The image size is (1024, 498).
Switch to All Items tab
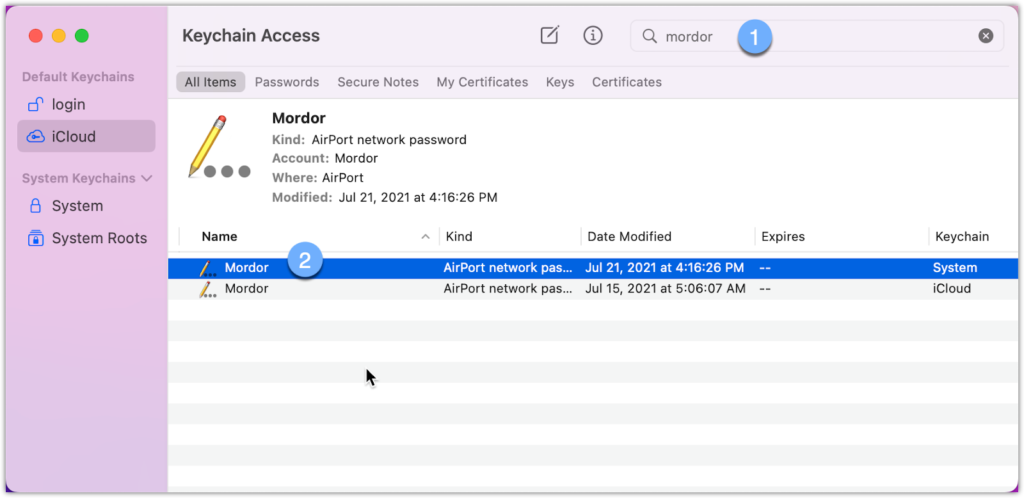pyautogui.click(x=210, y=82)
